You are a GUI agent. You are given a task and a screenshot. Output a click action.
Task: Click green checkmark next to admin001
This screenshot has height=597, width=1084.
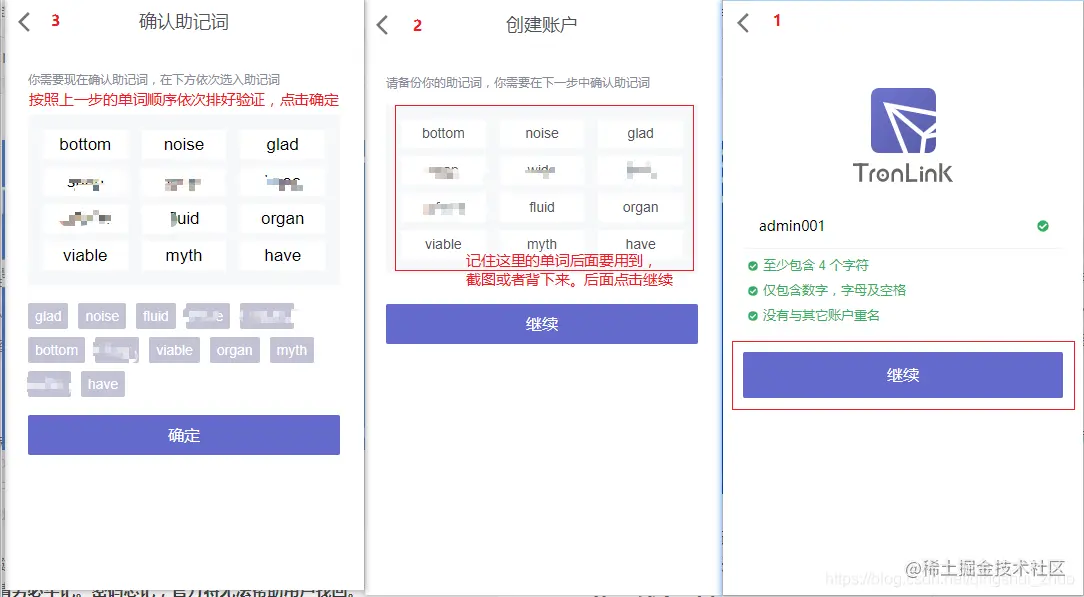point(1043,226)
